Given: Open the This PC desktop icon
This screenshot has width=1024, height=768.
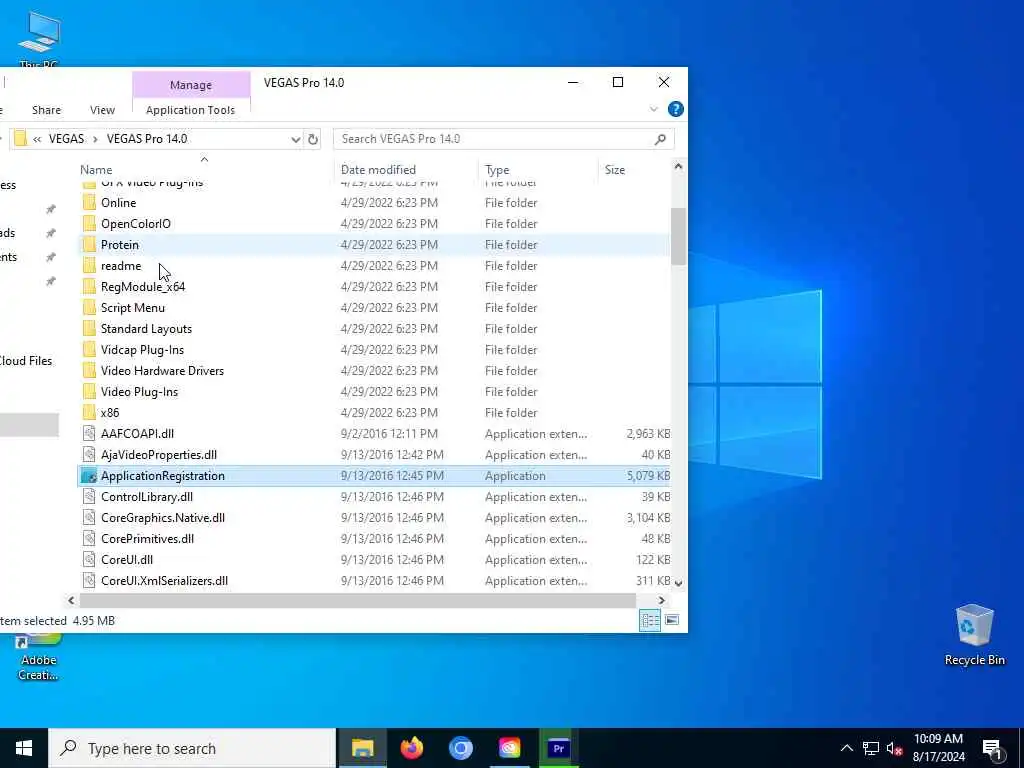Looking at the screenshot, I should [x=39, y=40].
